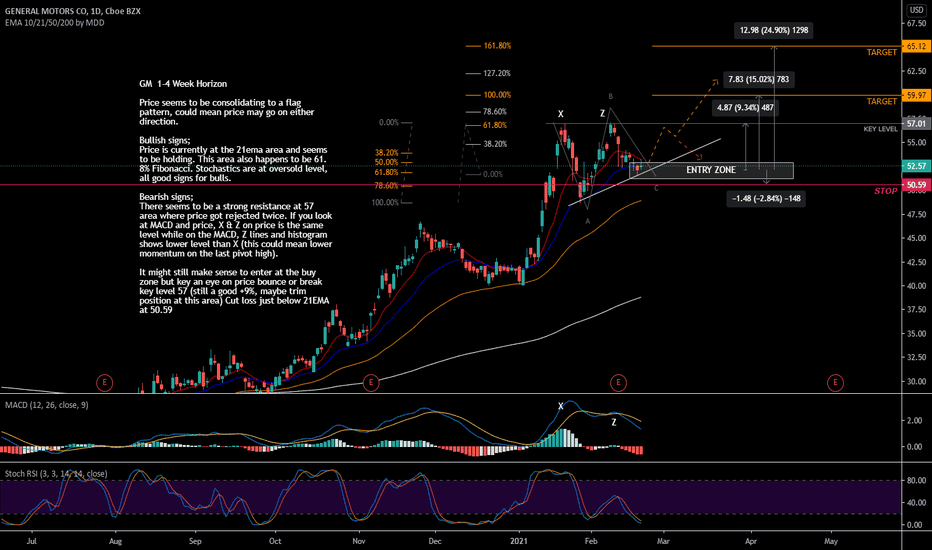Image resolution: width=932 pixels, height=550 pixels.
Task: Select the TARGET label at the 65.12 line
Action: [x=881, y=52]
